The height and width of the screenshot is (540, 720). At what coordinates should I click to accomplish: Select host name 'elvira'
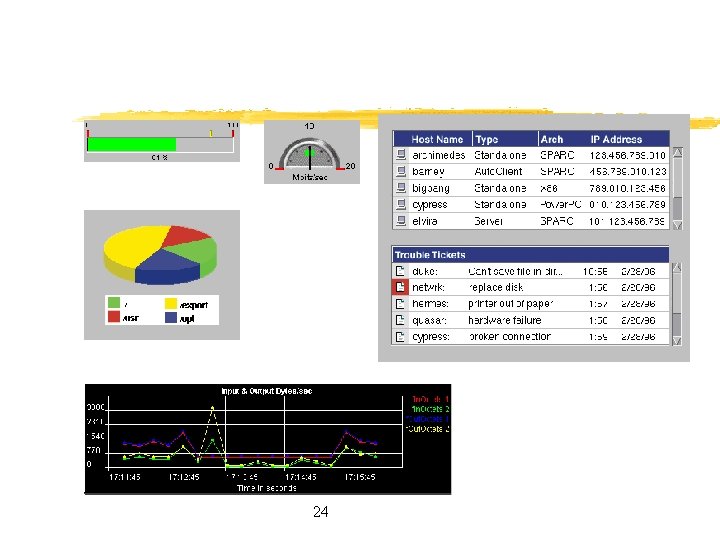click(x=424, y=221)
